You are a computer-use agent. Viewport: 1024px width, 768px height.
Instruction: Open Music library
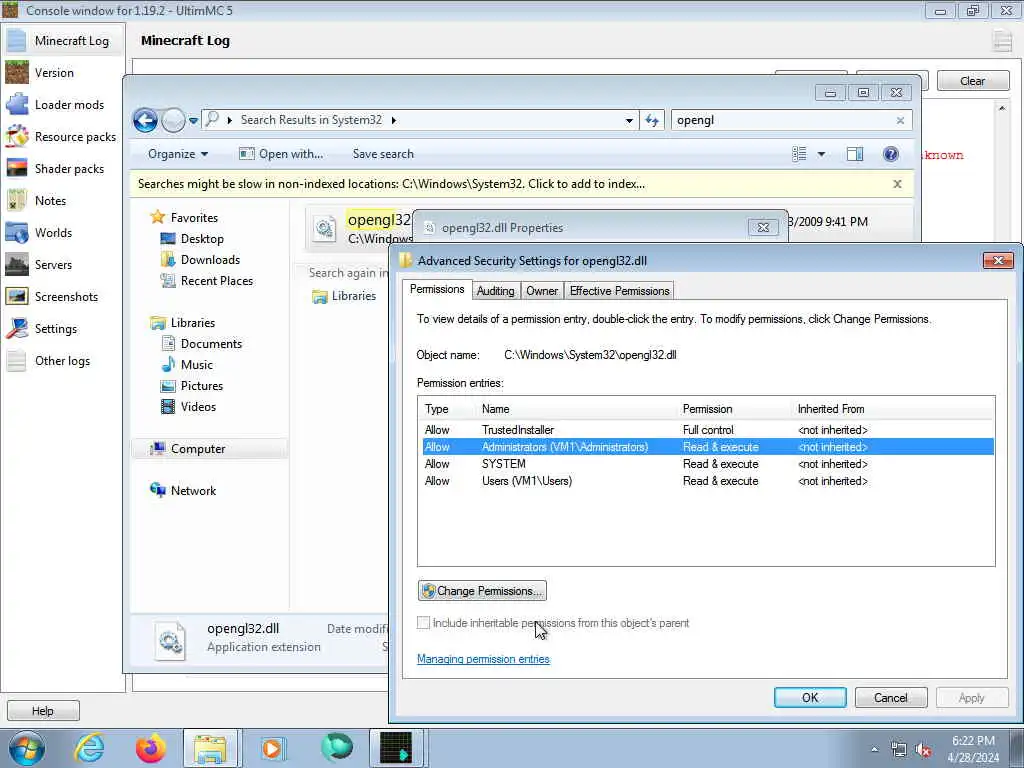197,364
